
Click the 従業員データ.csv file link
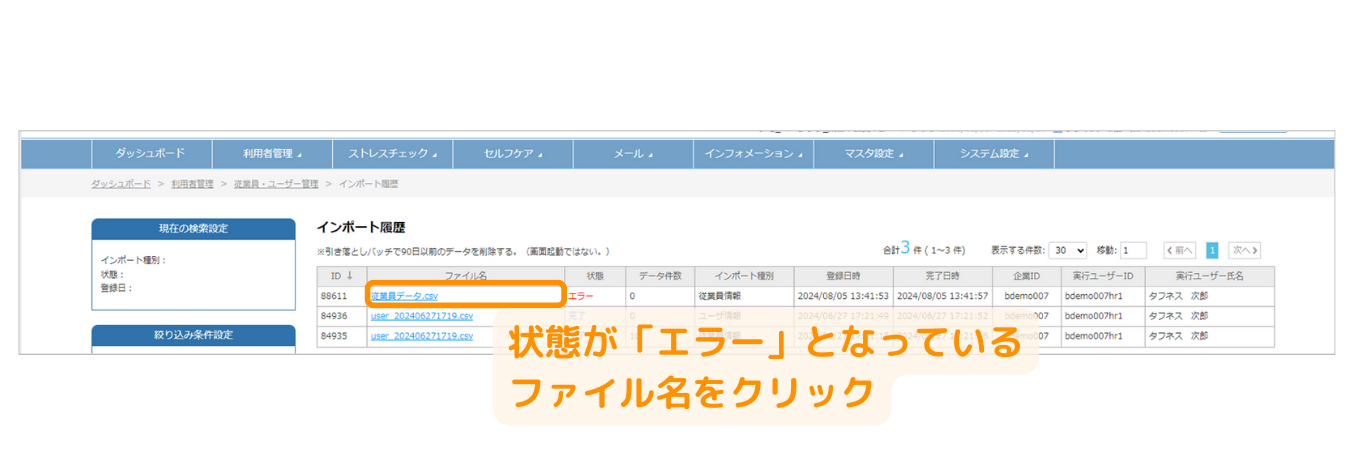[404, 296]
